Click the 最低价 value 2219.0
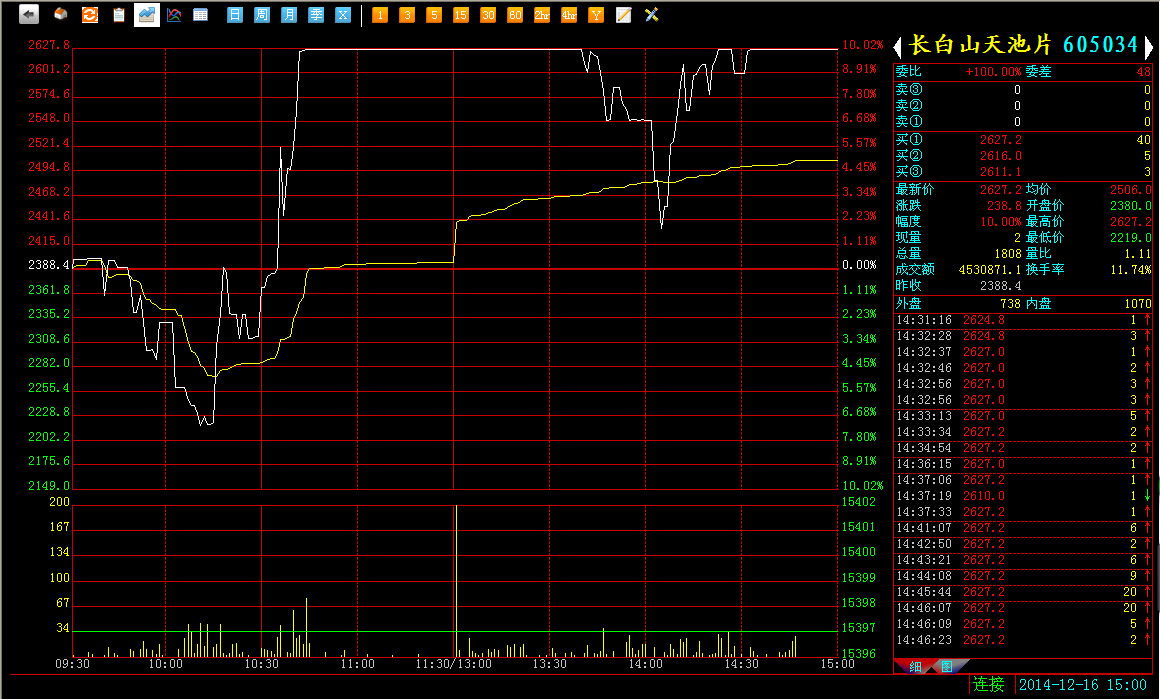 click(1130, 237)
